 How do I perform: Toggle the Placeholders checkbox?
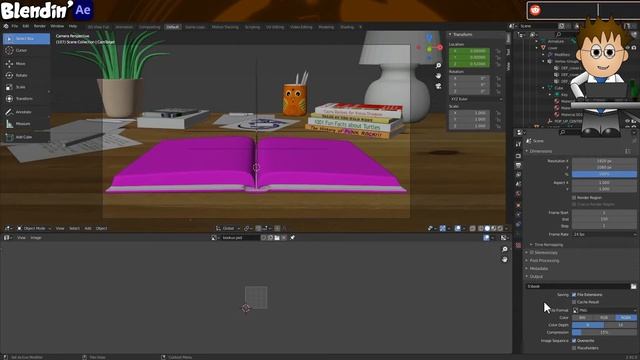click(574, 348)
